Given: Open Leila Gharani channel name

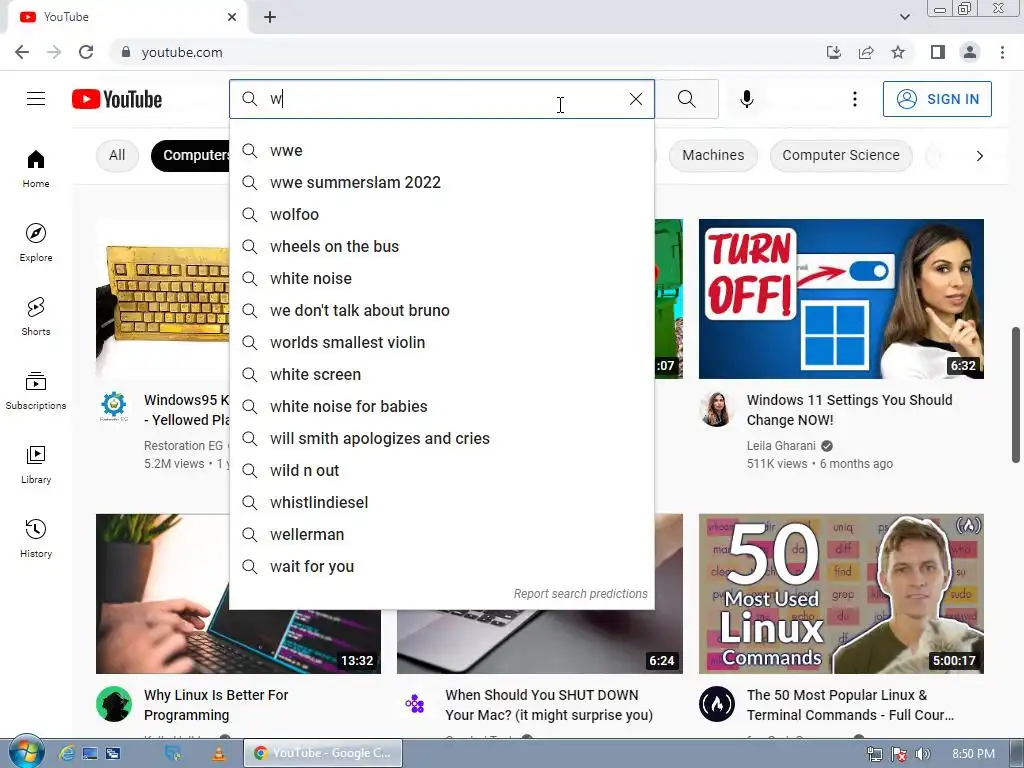Looking at the screenshot, I should coord(781,445).
